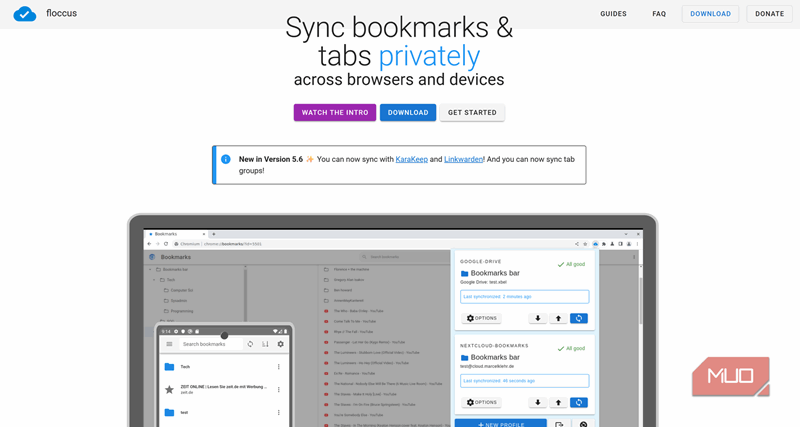Viewport: 800px width, 427px height.
Task: Follow the KaraKeep link
Action: [411, 159]
